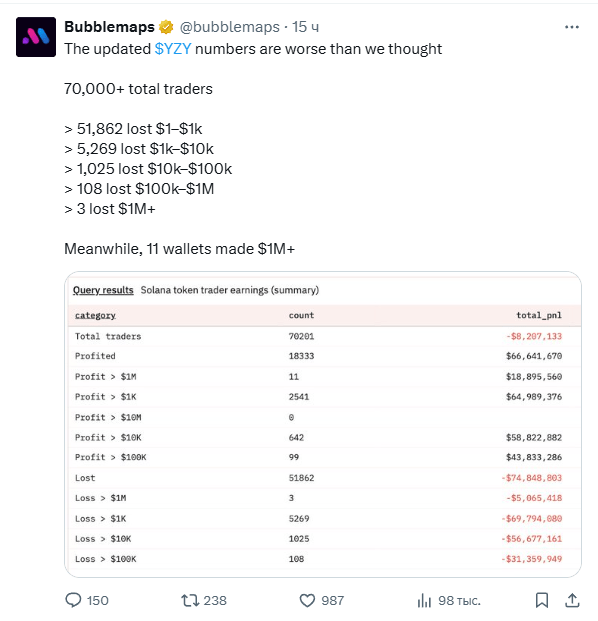598x621 pixels.
Task: Open the embedded query results image
Action: click(x=323, y=424)
